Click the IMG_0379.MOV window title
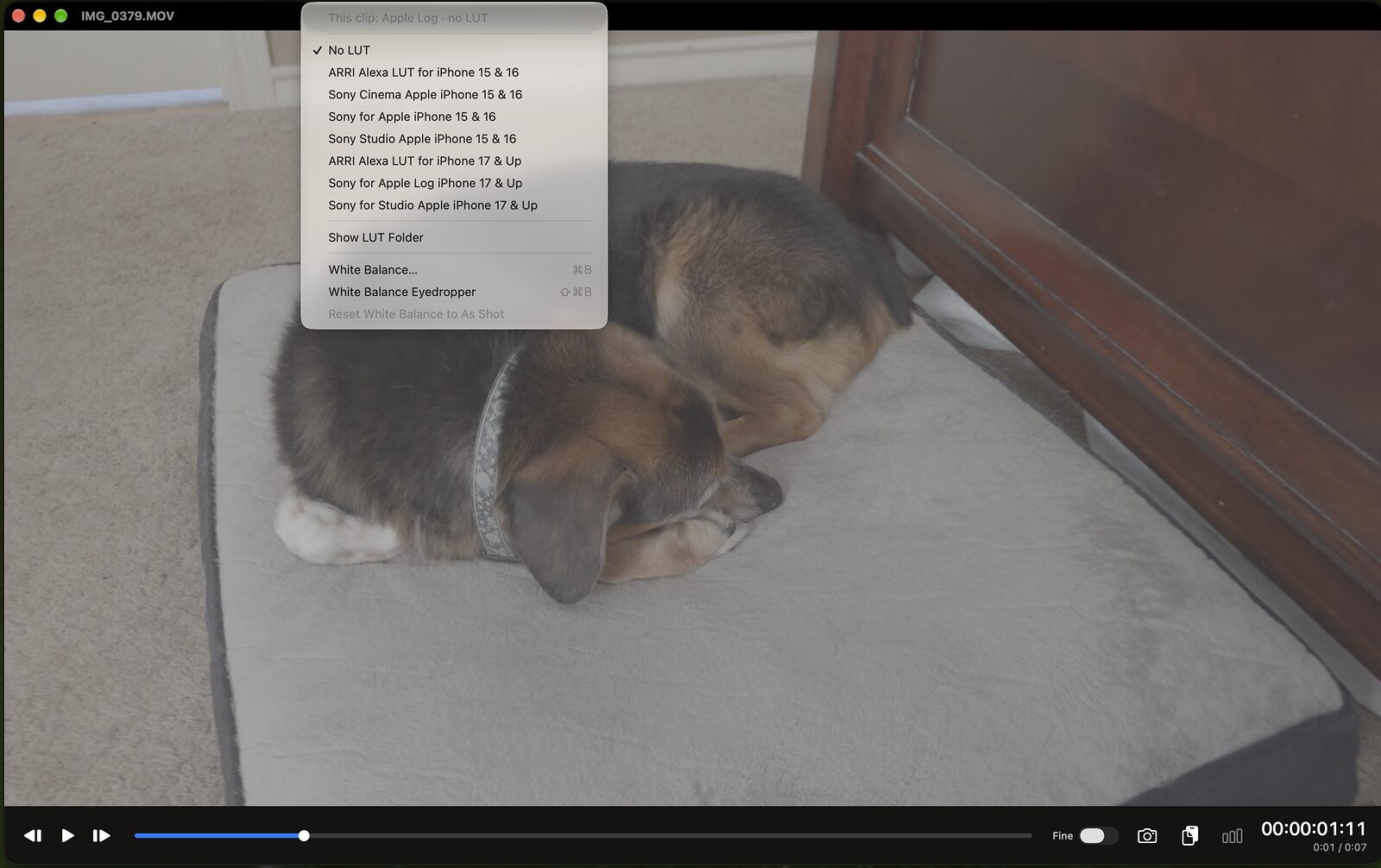The height and width of the screenshot is (868, 1381). [x=128, y=16]
